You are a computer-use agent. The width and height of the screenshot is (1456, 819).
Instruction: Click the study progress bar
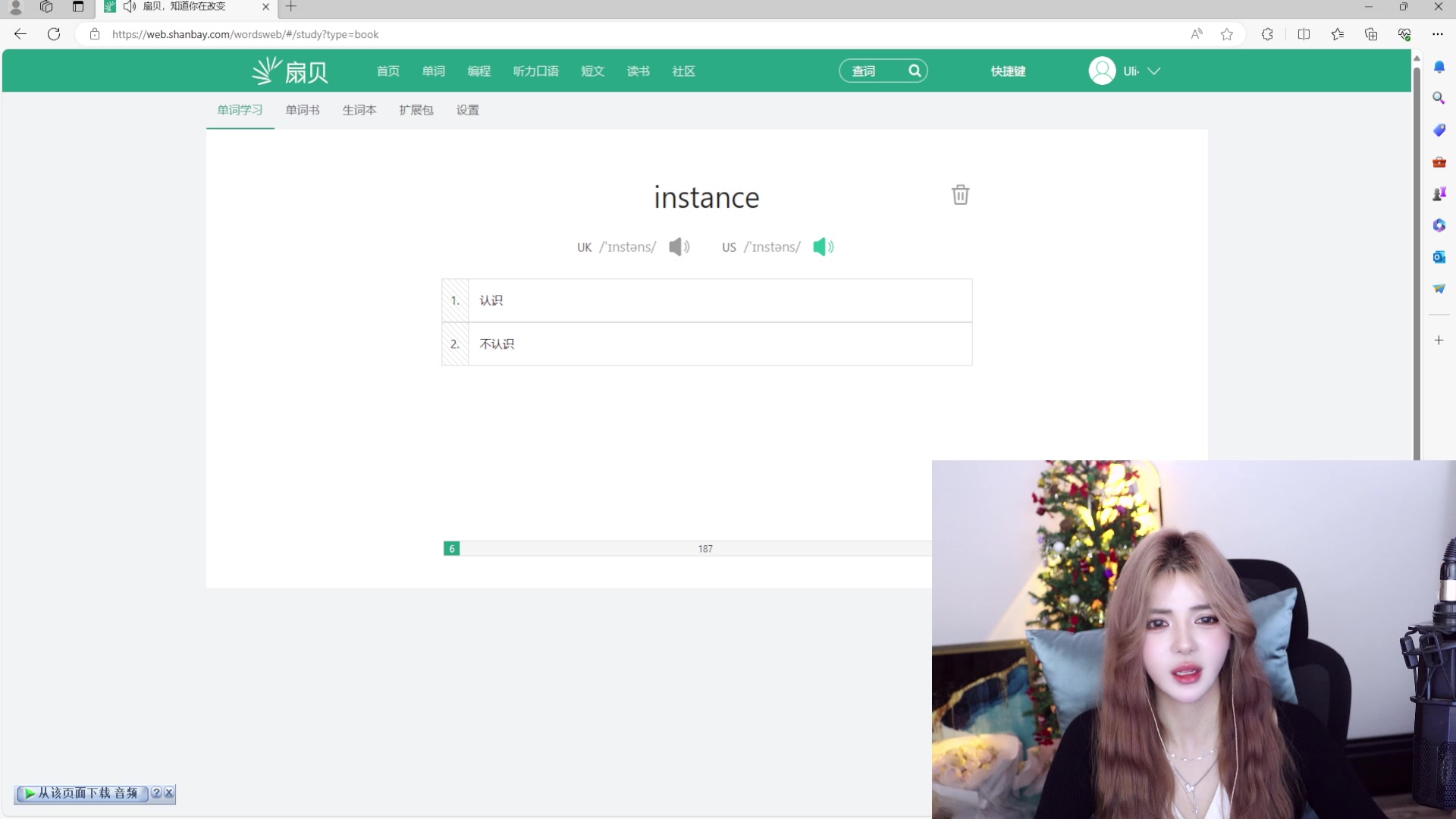coord(688,548)
